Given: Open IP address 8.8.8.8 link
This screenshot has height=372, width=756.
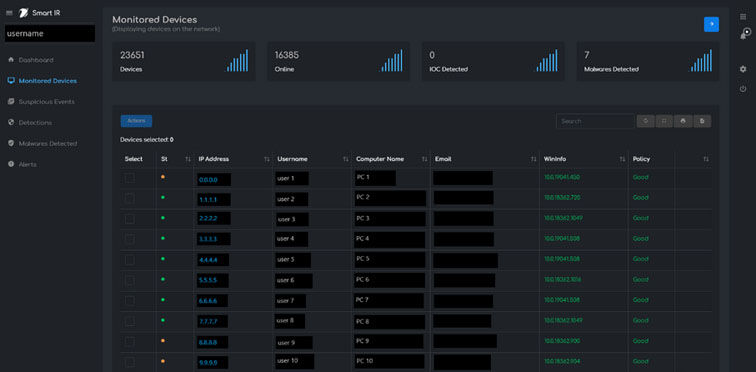Looking at the screenshot, I should pos(208,342).
